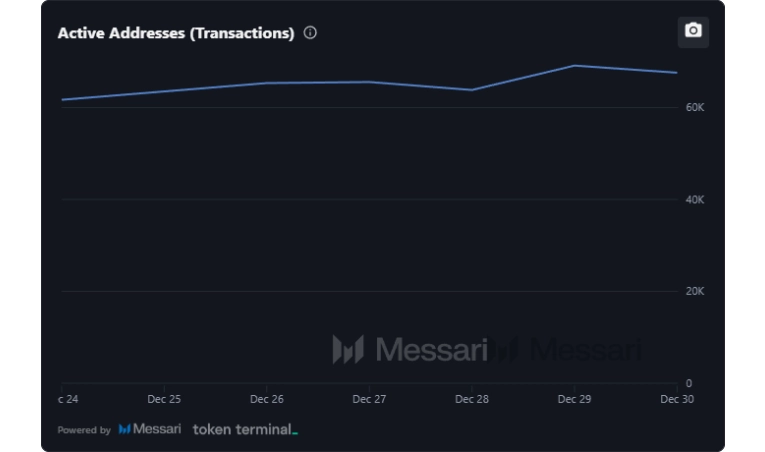Image resolution: width=765 pixels, height=452 pixels.
Task: Click the Dec 25 date label
Action: pyautogui.click(x=164, y=399)
